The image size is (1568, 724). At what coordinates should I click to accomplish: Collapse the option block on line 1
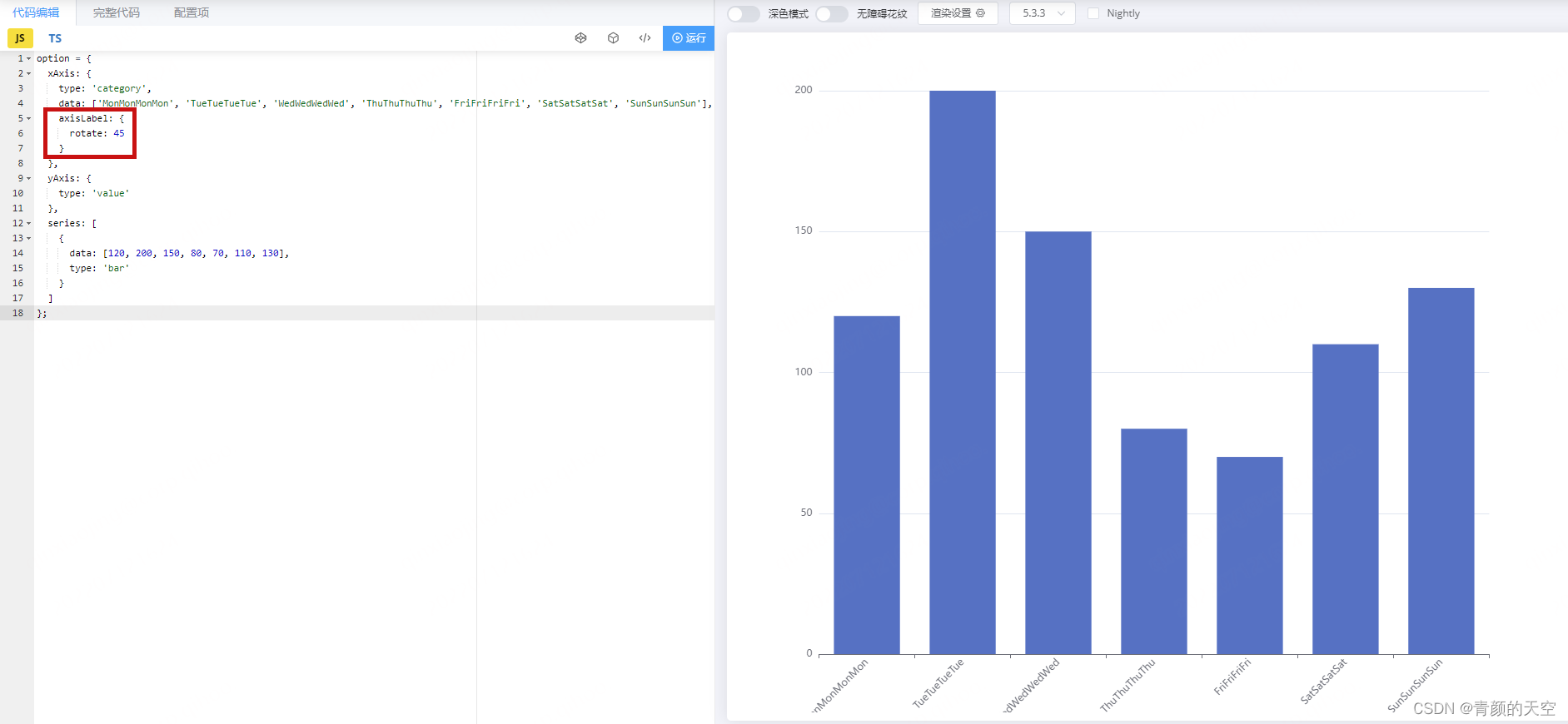28,59
